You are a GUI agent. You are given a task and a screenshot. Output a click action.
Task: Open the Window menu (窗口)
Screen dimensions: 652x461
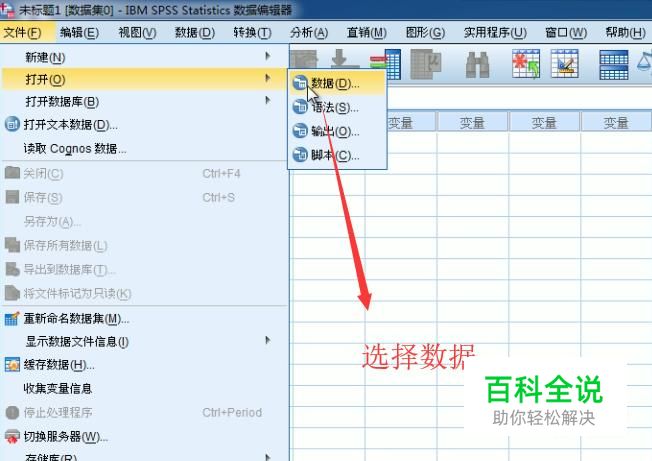click(566, 32)
